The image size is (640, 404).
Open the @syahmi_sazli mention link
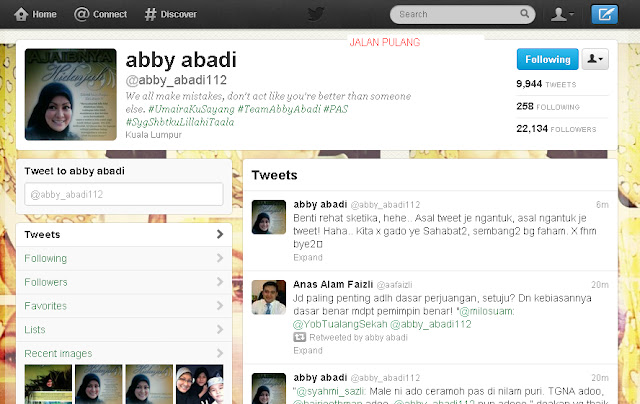point(331,391)
